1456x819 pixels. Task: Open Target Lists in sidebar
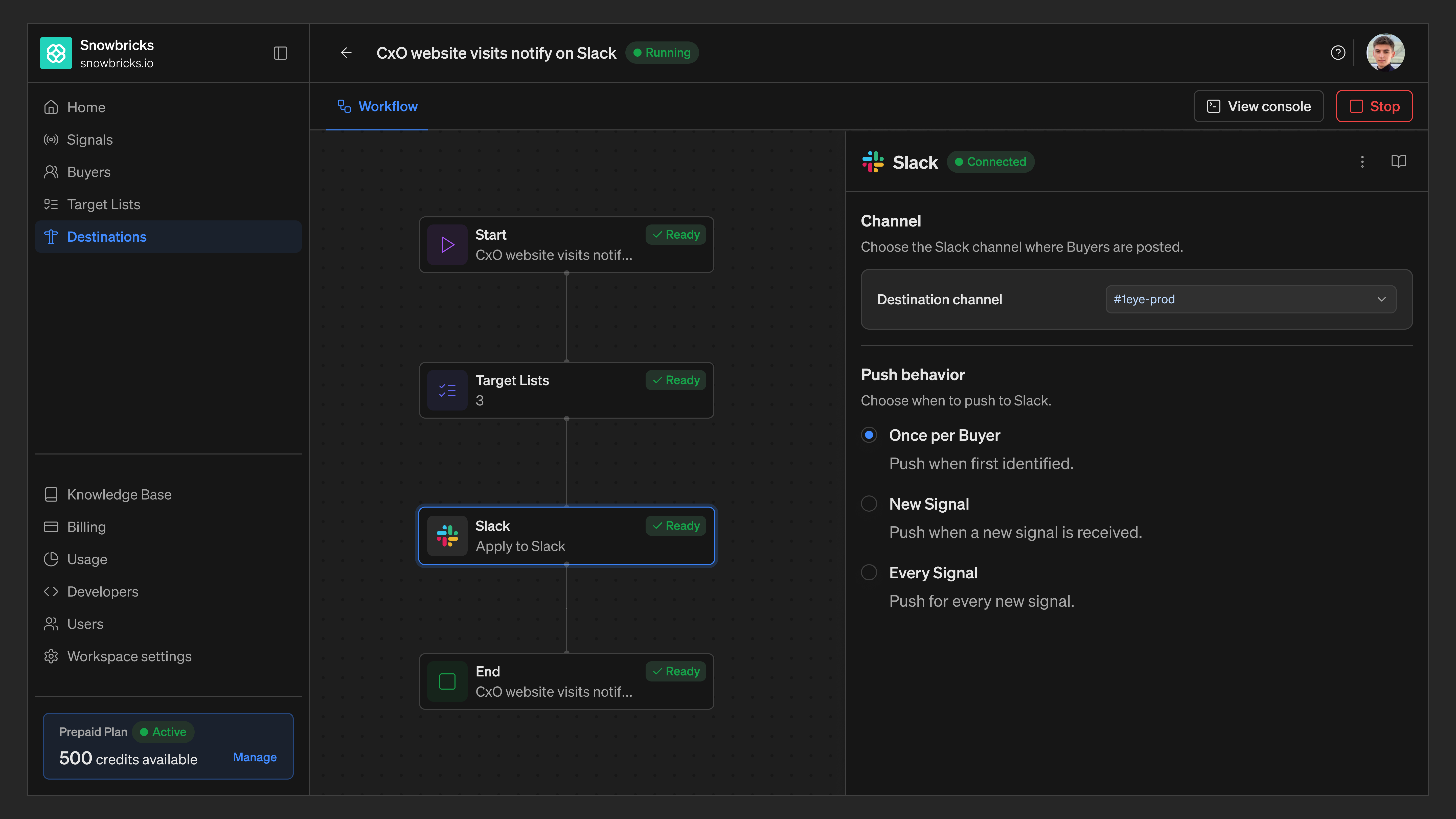pos(168,204)
